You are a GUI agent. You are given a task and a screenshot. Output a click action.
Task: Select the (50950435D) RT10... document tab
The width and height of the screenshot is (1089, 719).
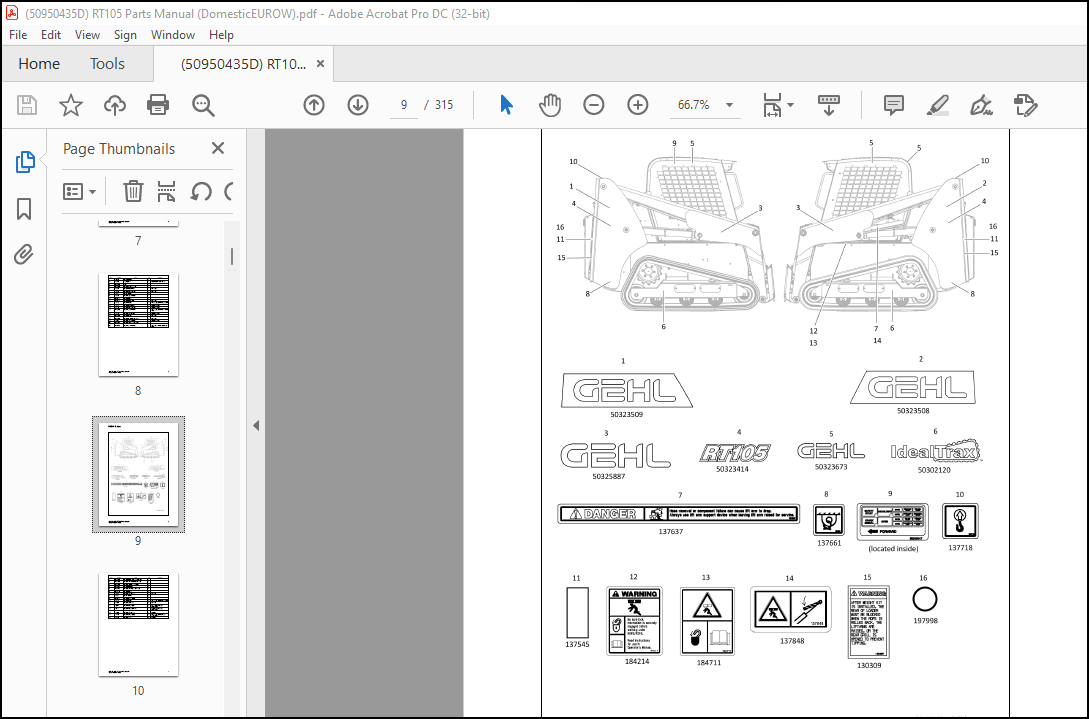click(x=243, y=64)
